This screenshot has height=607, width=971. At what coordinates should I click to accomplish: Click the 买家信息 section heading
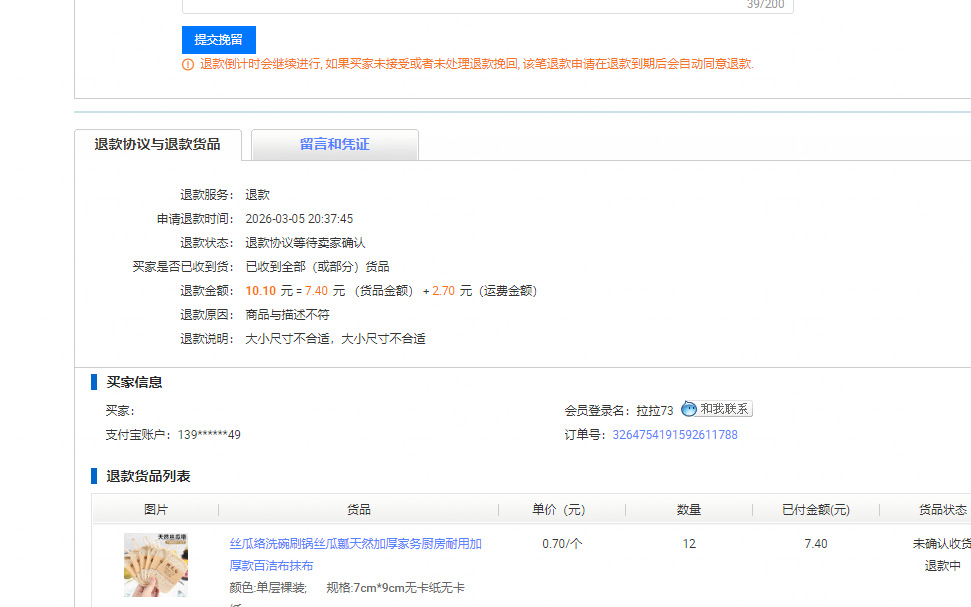click(x=134, y=382)
